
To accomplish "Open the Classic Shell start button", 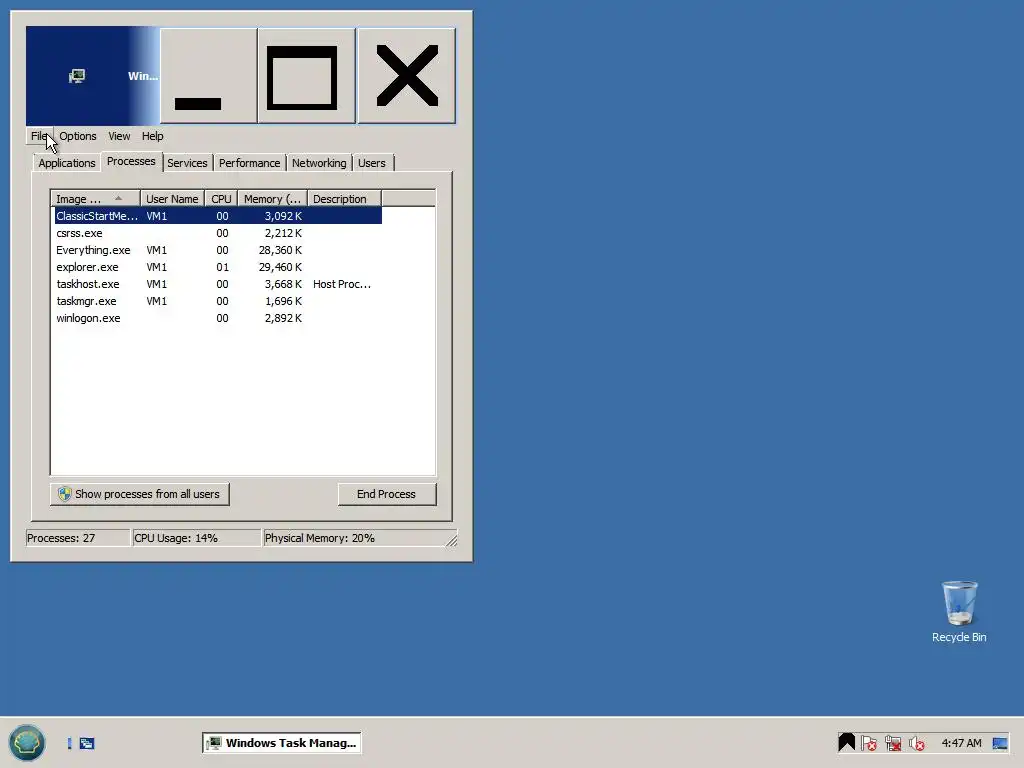I will 27,743.
